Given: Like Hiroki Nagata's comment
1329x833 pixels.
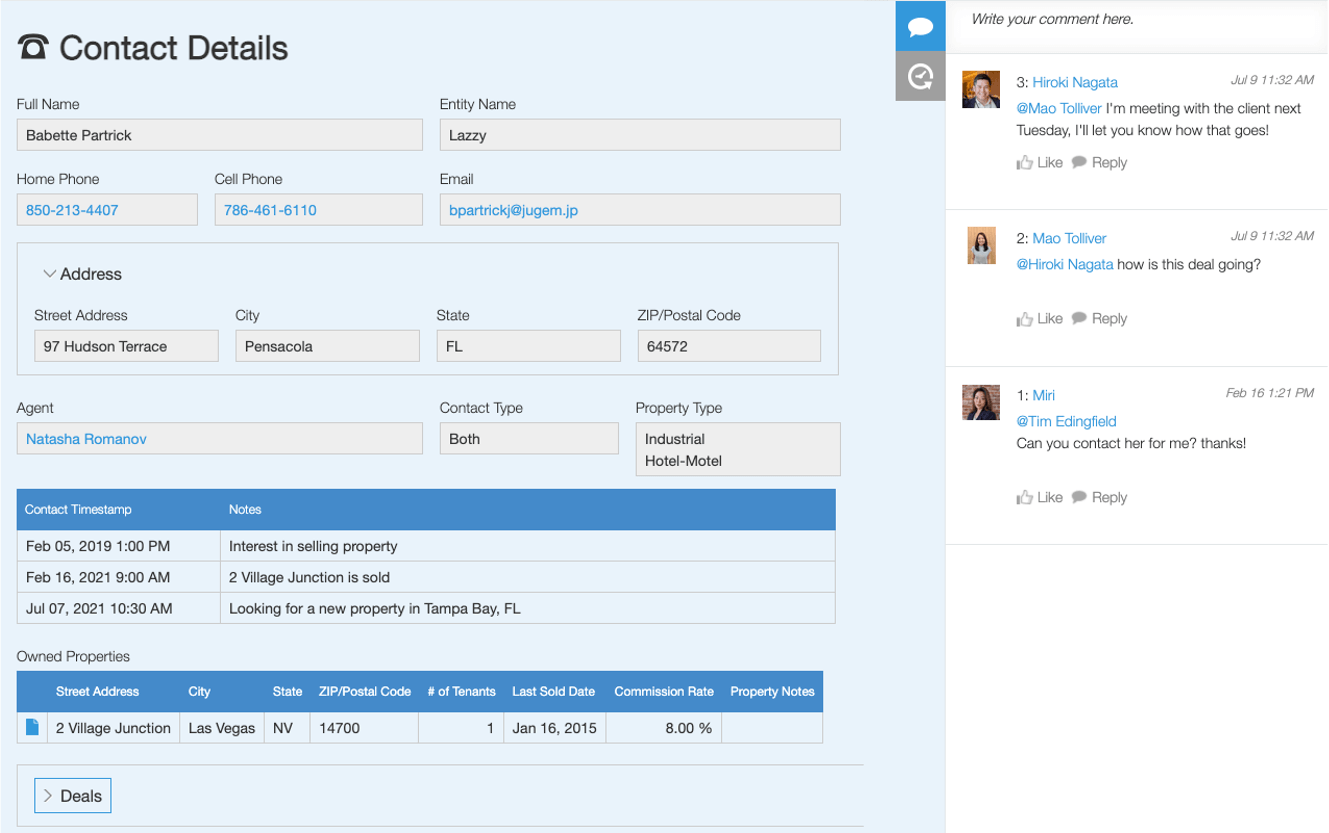Looking at the screenshot, I should (1040, 162).
